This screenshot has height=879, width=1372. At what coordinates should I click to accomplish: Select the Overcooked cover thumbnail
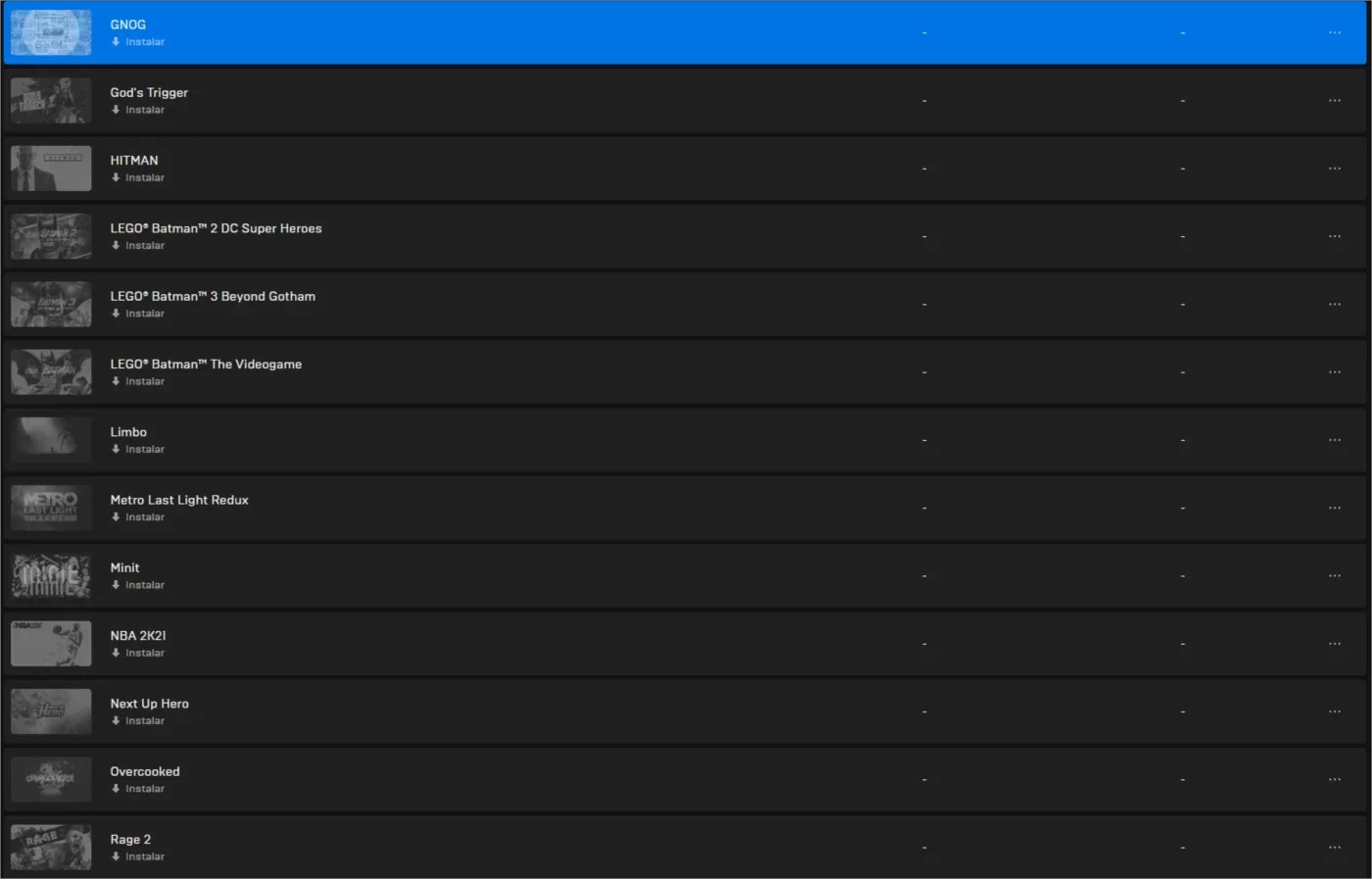(51, 779)
